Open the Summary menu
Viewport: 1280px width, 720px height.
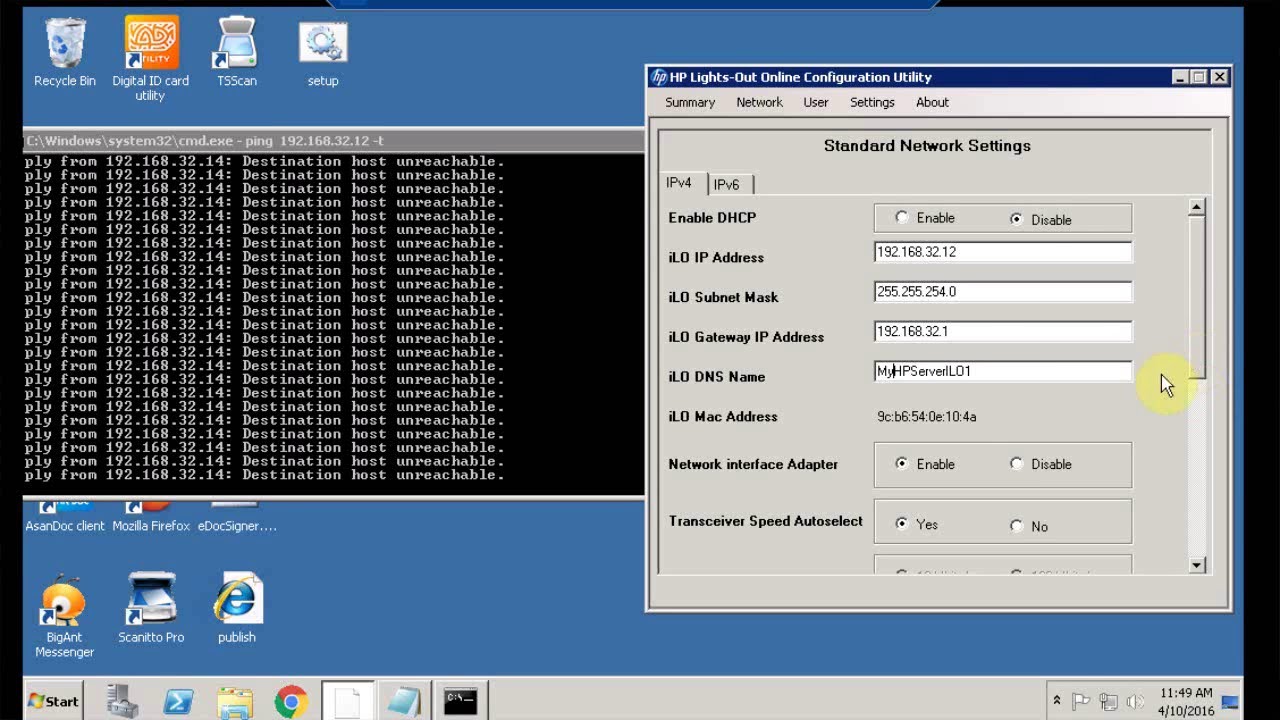click(x=690, y=102)
